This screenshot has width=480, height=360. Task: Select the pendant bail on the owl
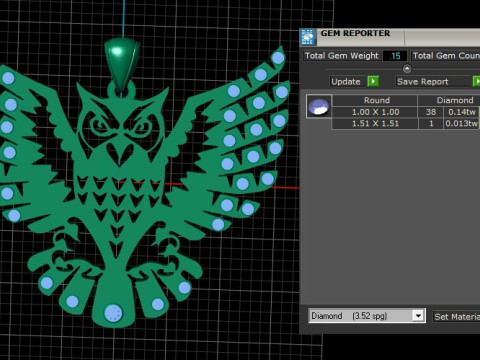tap(122, 65)
